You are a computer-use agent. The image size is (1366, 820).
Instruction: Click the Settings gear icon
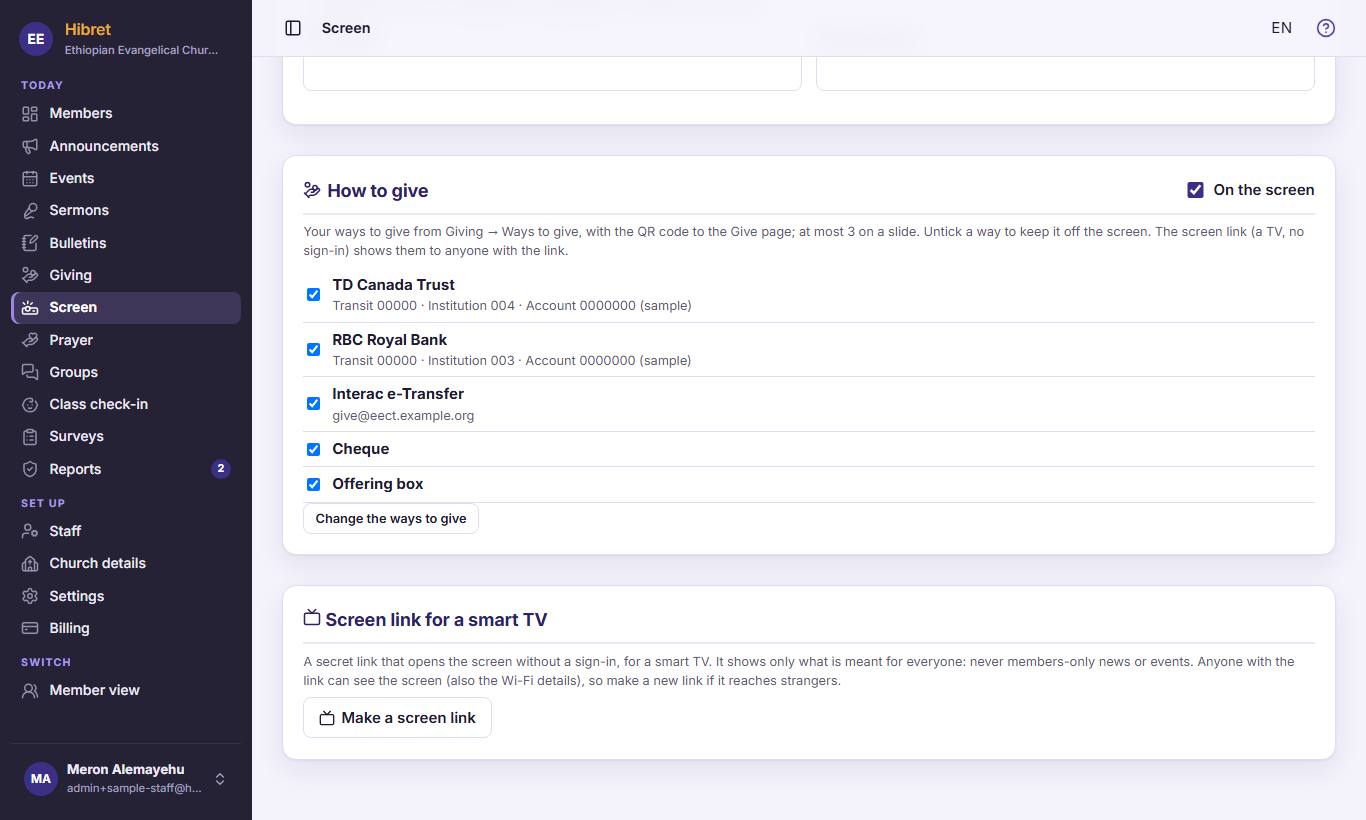point(30,596)
